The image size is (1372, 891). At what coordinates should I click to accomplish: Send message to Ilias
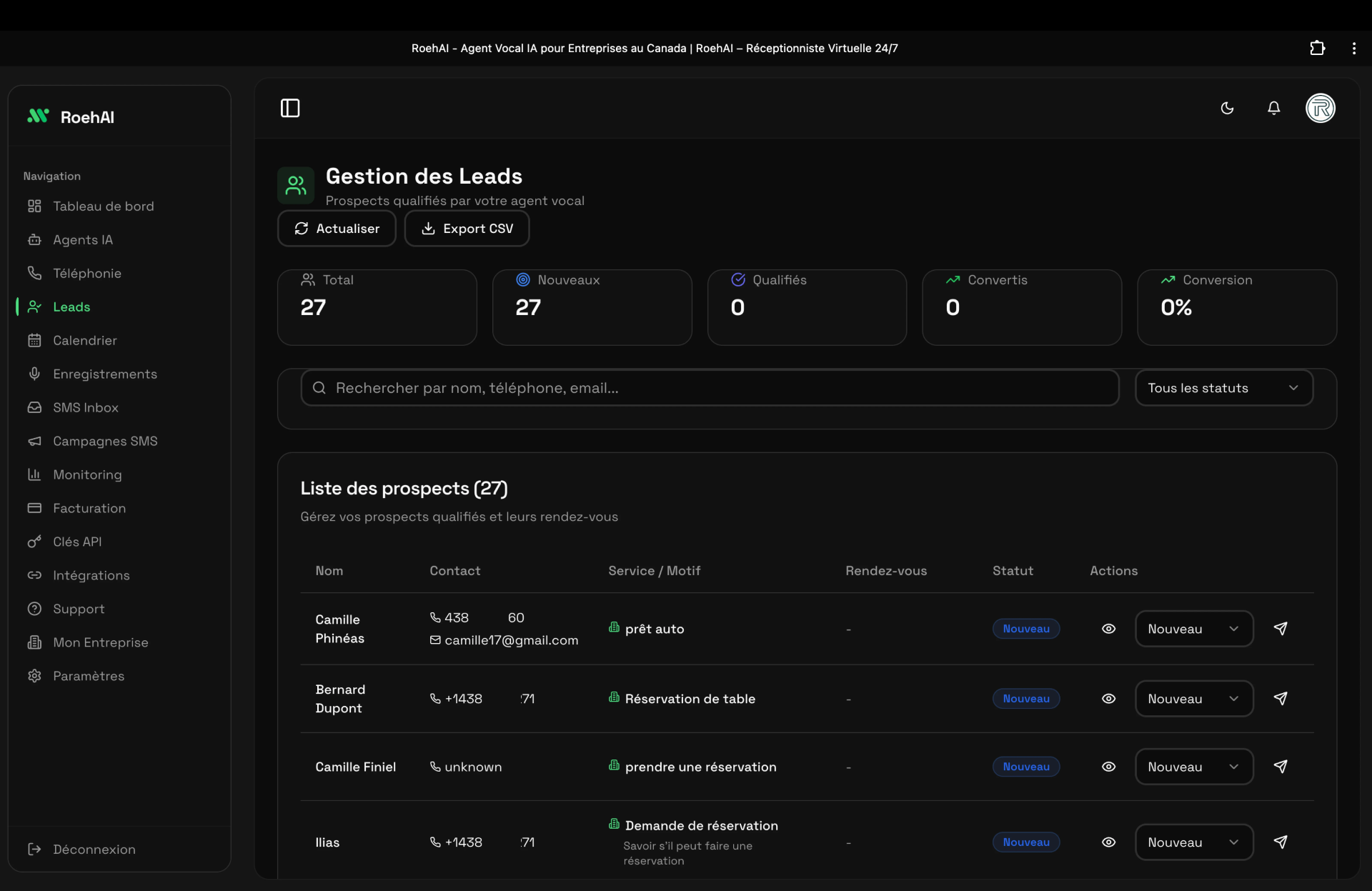click(1281, 842)
